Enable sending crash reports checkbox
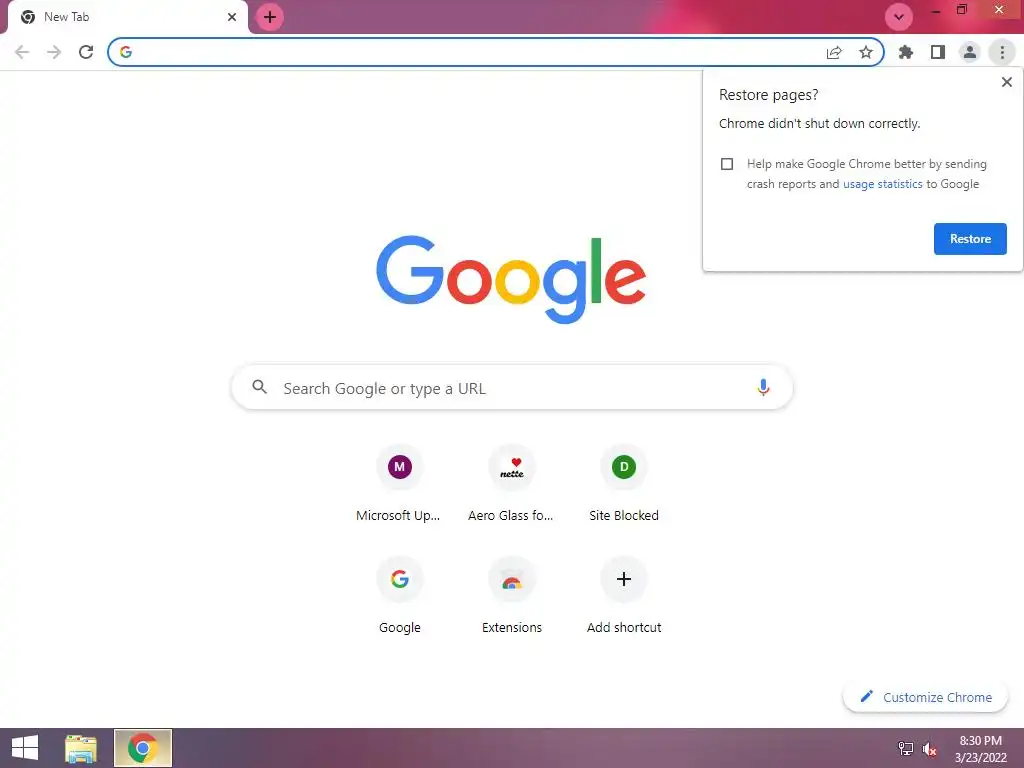Screen dimensions: 1024x768 (x=727, y=164)
